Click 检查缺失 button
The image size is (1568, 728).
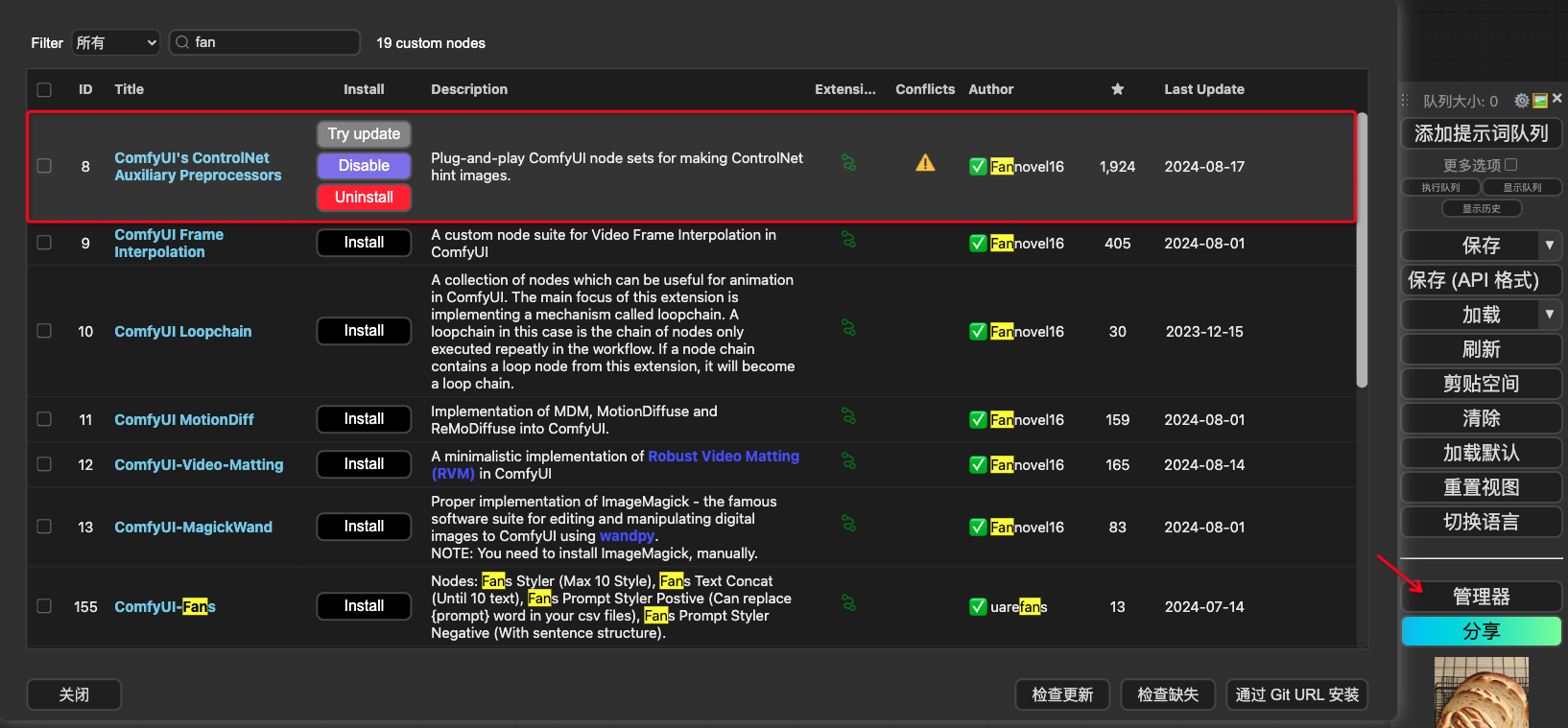coord(1168,694)
